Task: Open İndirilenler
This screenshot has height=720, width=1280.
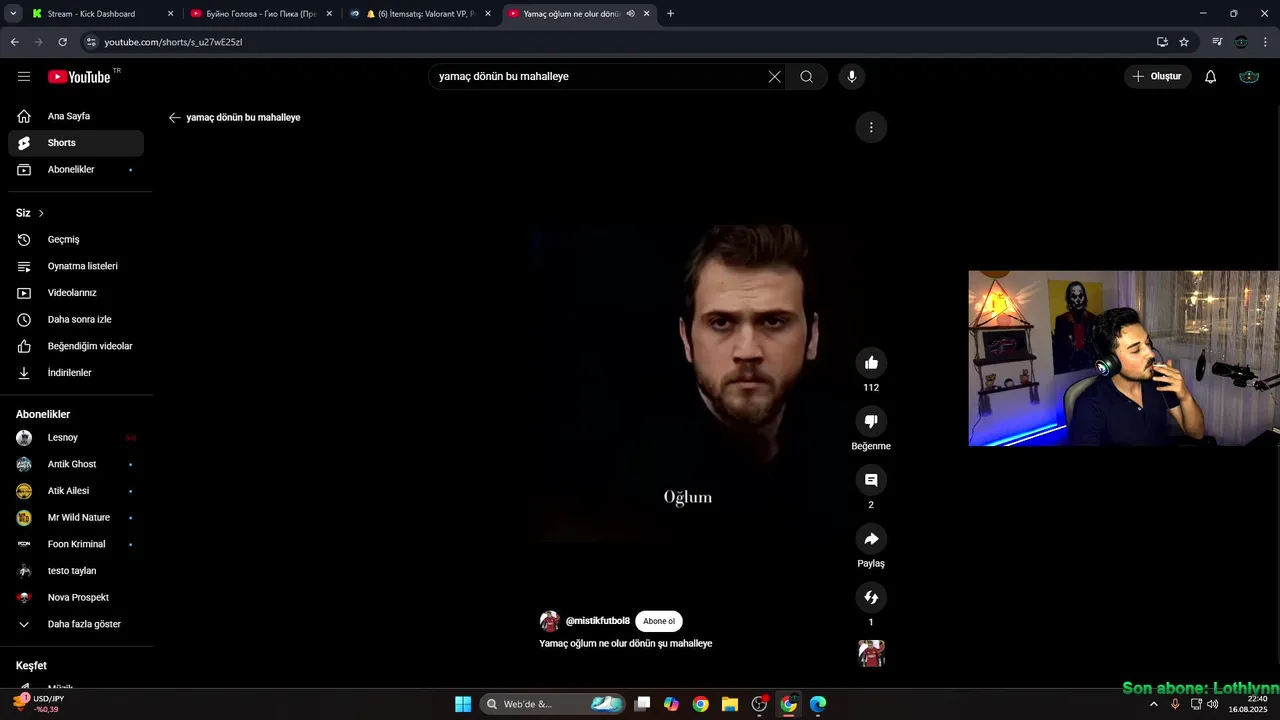Action: (x=76, y=373)
